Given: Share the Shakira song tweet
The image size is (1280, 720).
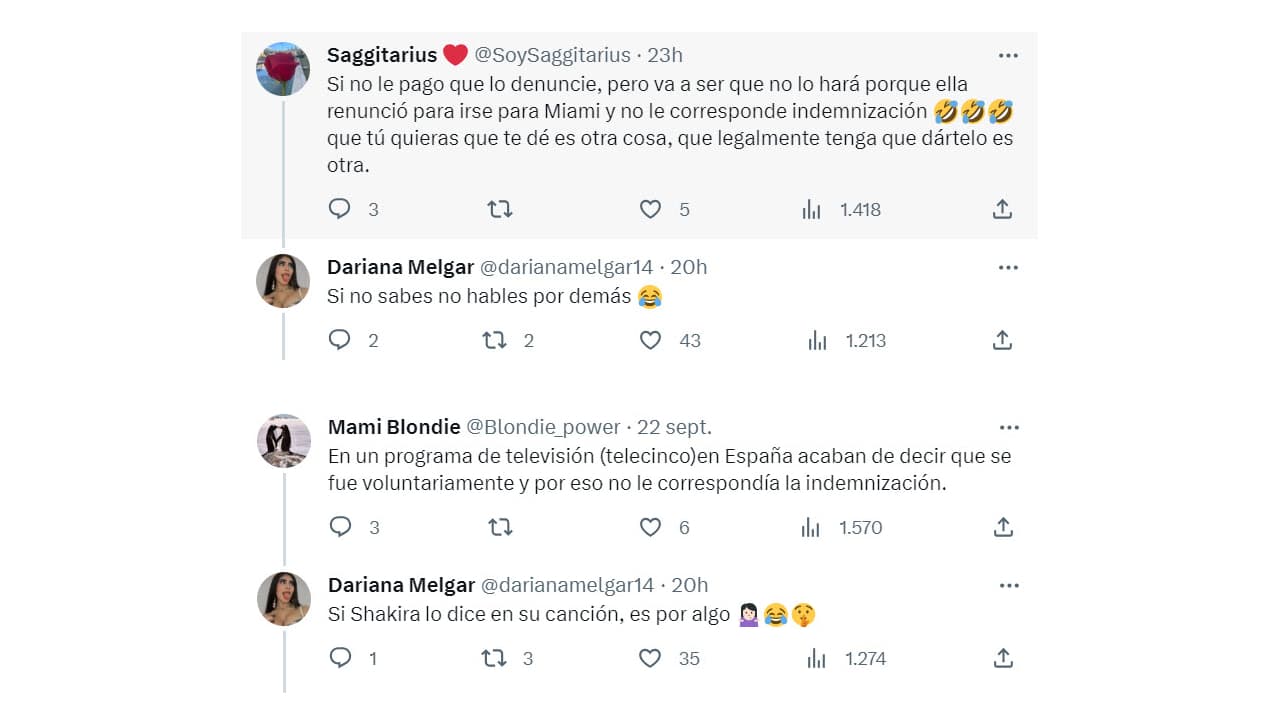Looking at the screenshot, I should pos(1003,658).
